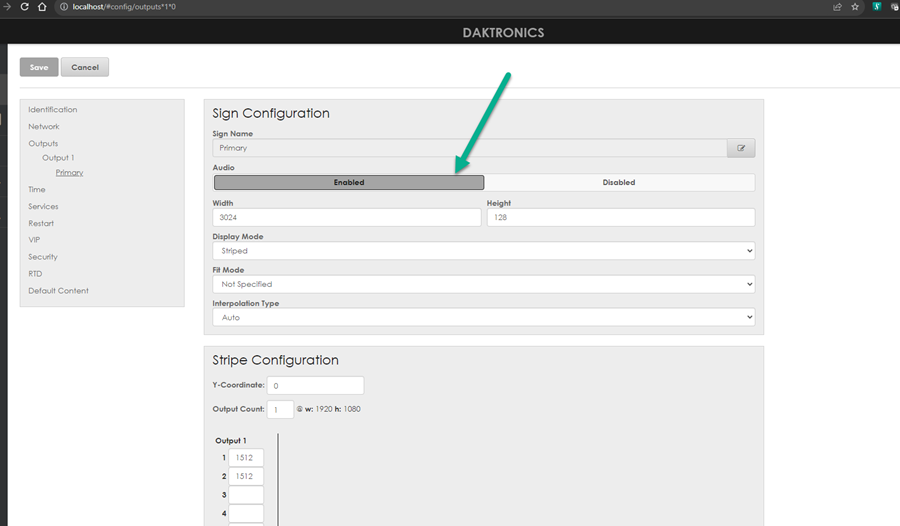Click the browser home icon
Viewport: 900px width, 526px height.
click(x=42, y=7)
